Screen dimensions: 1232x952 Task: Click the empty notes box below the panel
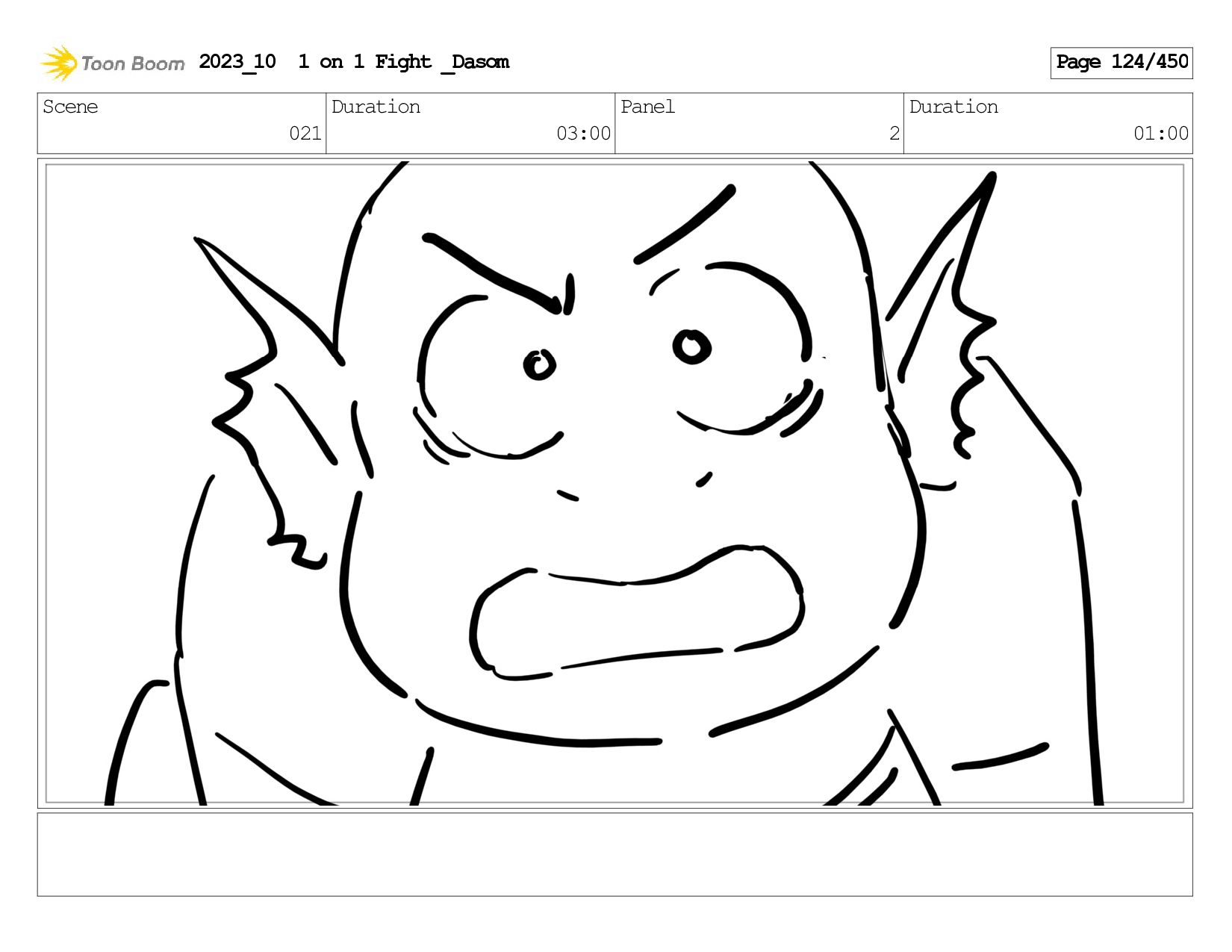(615, 854)
